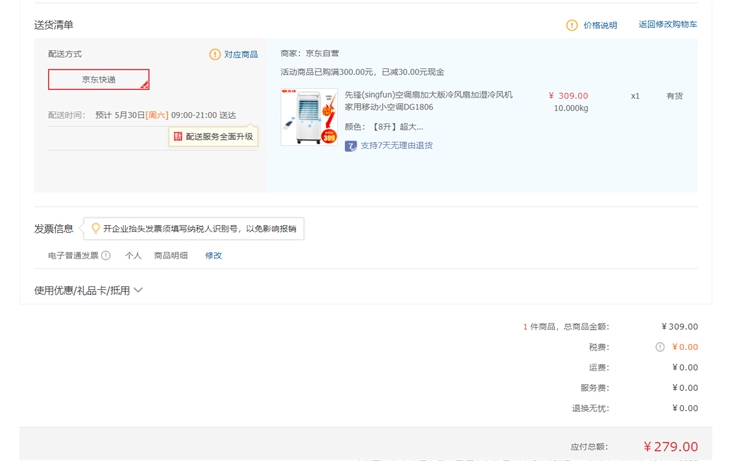750x461 pixels.
Task: Go back via 返回修改购物车 link
Action: (668, 24)
